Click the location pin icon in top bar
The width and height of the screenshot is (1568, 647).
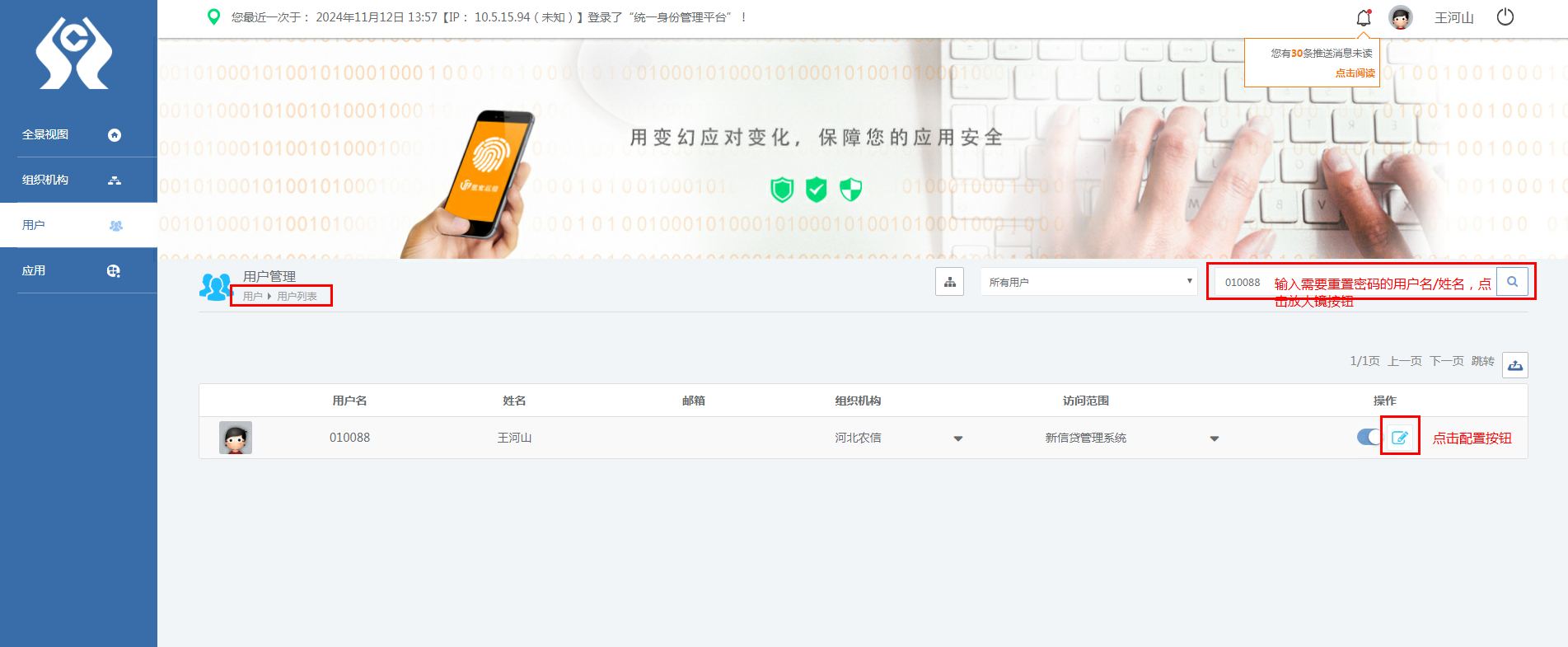213,16
